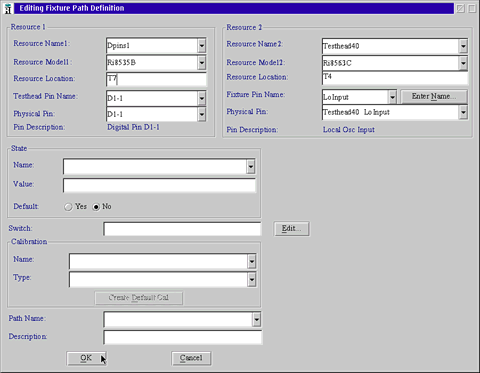Image resolution: width=480 pixels, height=373 pixels.
Task: Expand the Path Name dropdown arrow
Action: (x=256, y=319)
